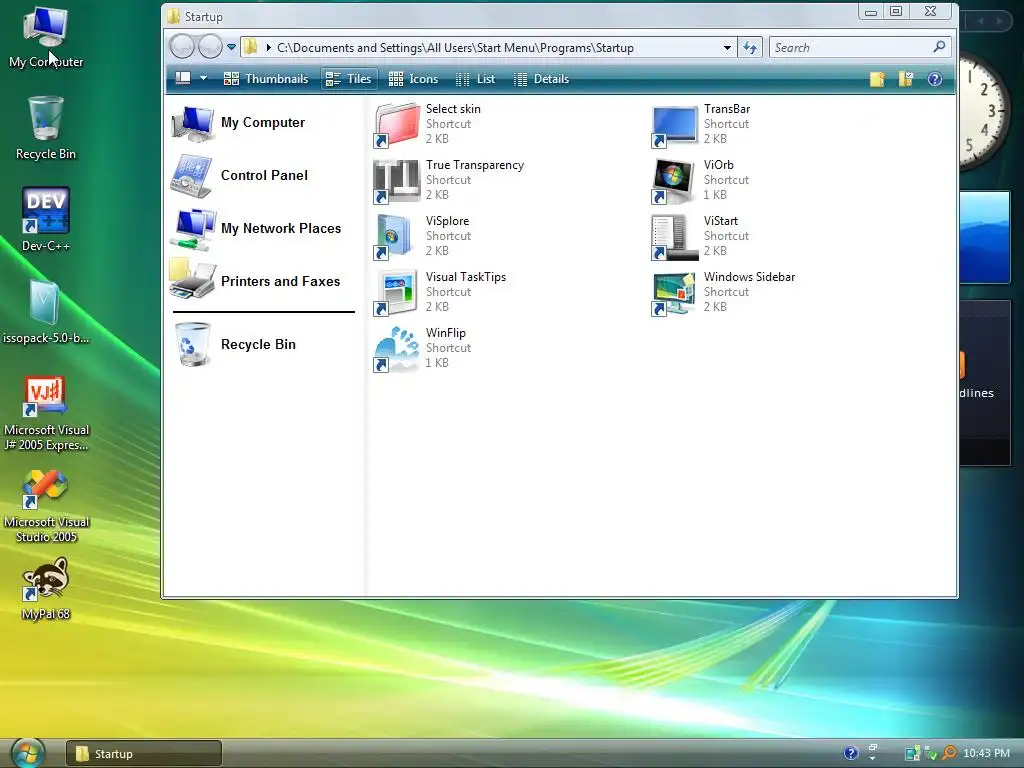Click the sidebar headlines feed gadget
This screenshot has width=1024, height=768.
[985, 383]
